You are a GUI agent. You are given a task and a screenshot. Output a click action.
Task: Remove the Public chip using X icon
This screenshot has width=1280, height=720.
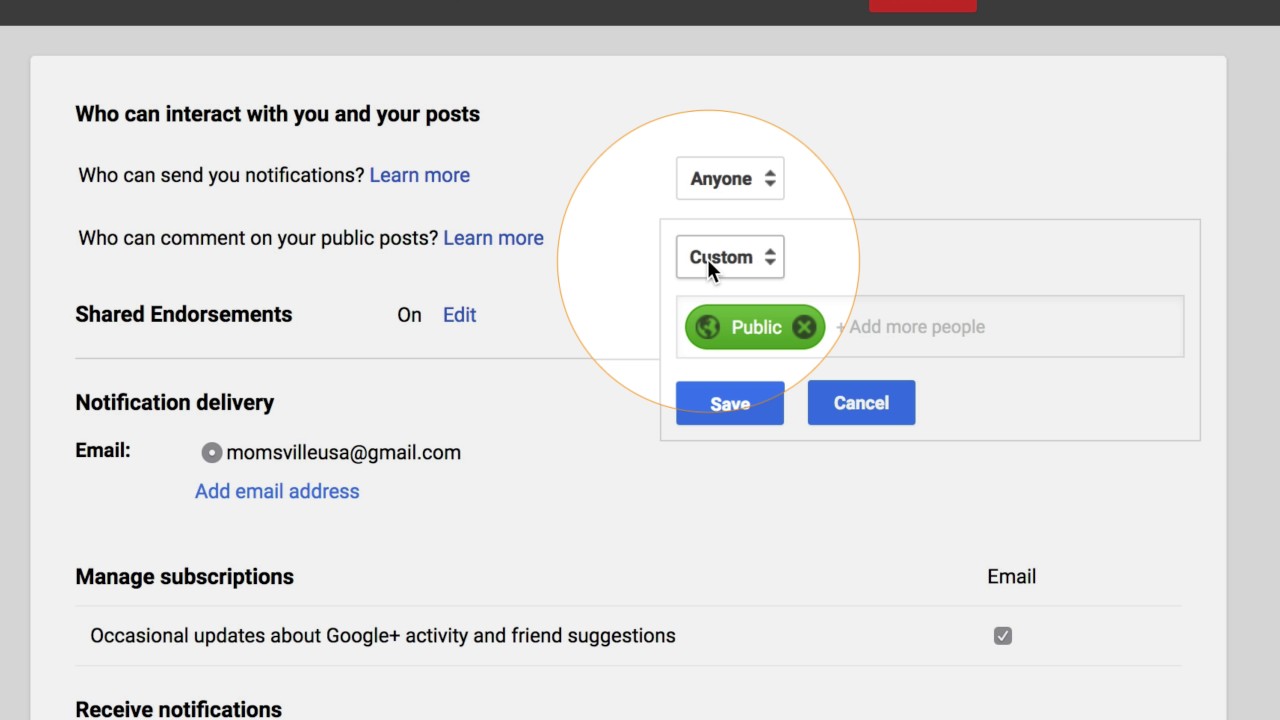click(x=804, y=327)
